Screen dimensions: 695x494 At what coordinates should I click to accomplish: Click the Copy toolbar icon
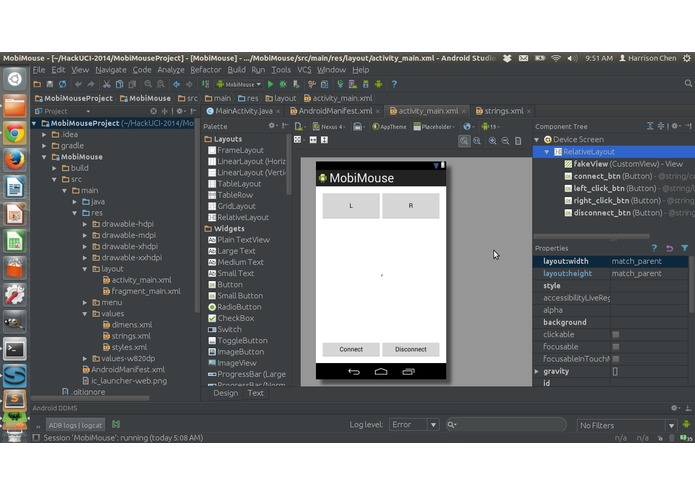click(119, 84)
